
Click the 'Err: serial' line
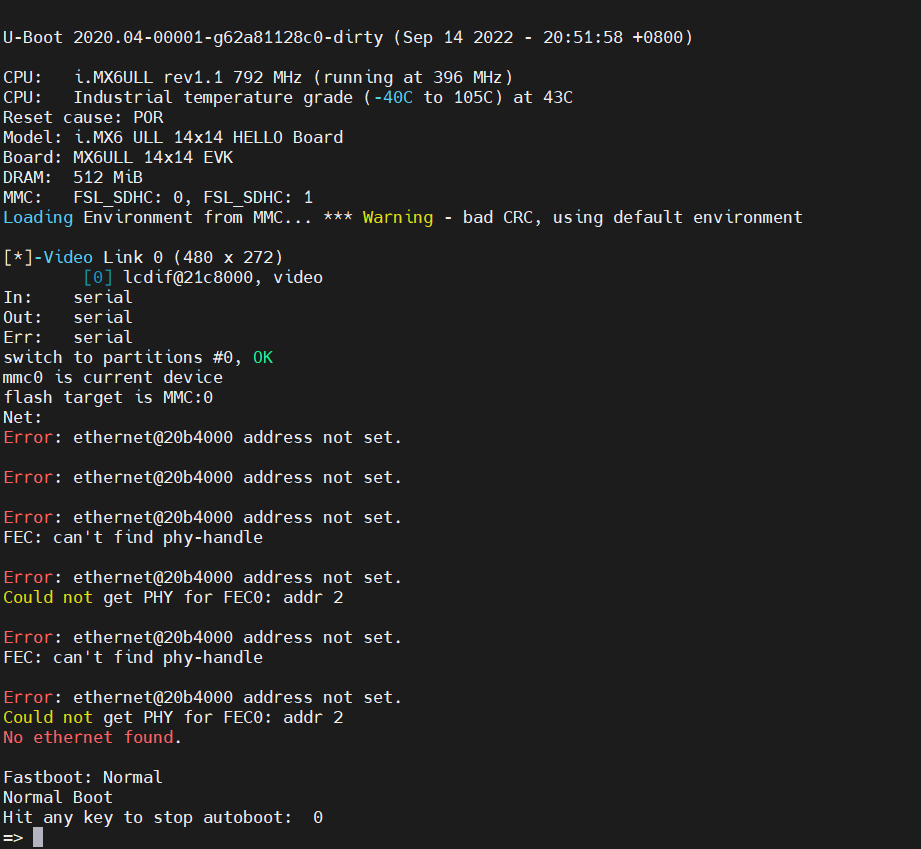[x=68, y=337]
